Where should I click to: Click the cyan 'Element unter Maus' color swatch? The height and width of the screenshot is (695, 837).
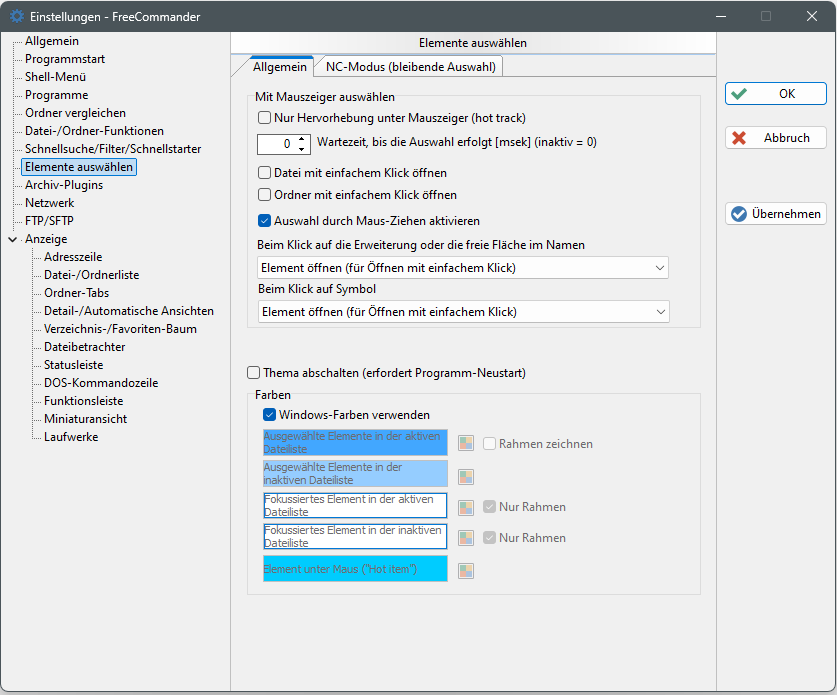point(355,570)
